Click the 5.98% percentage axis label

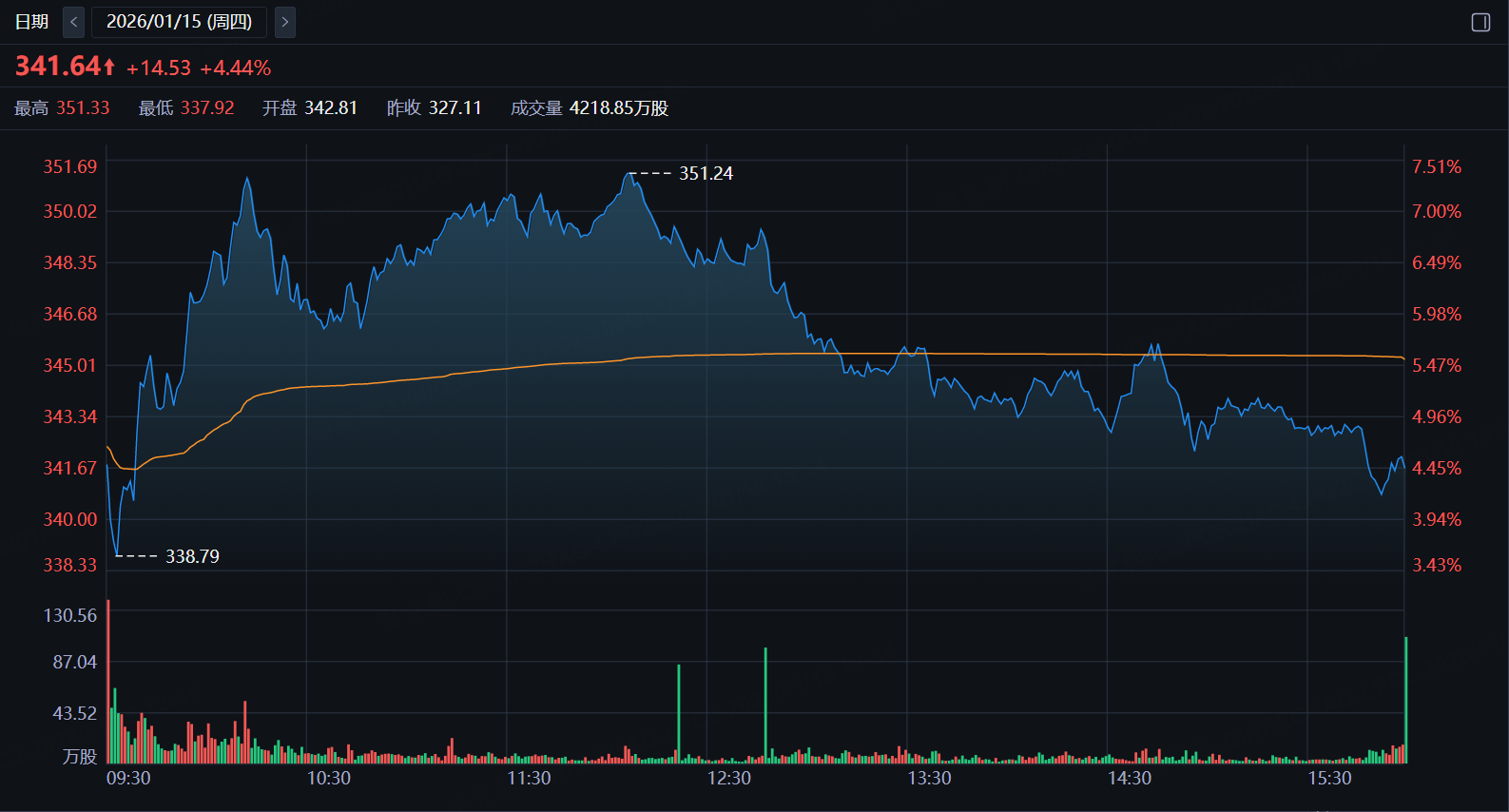click(x=1437, y=314)
